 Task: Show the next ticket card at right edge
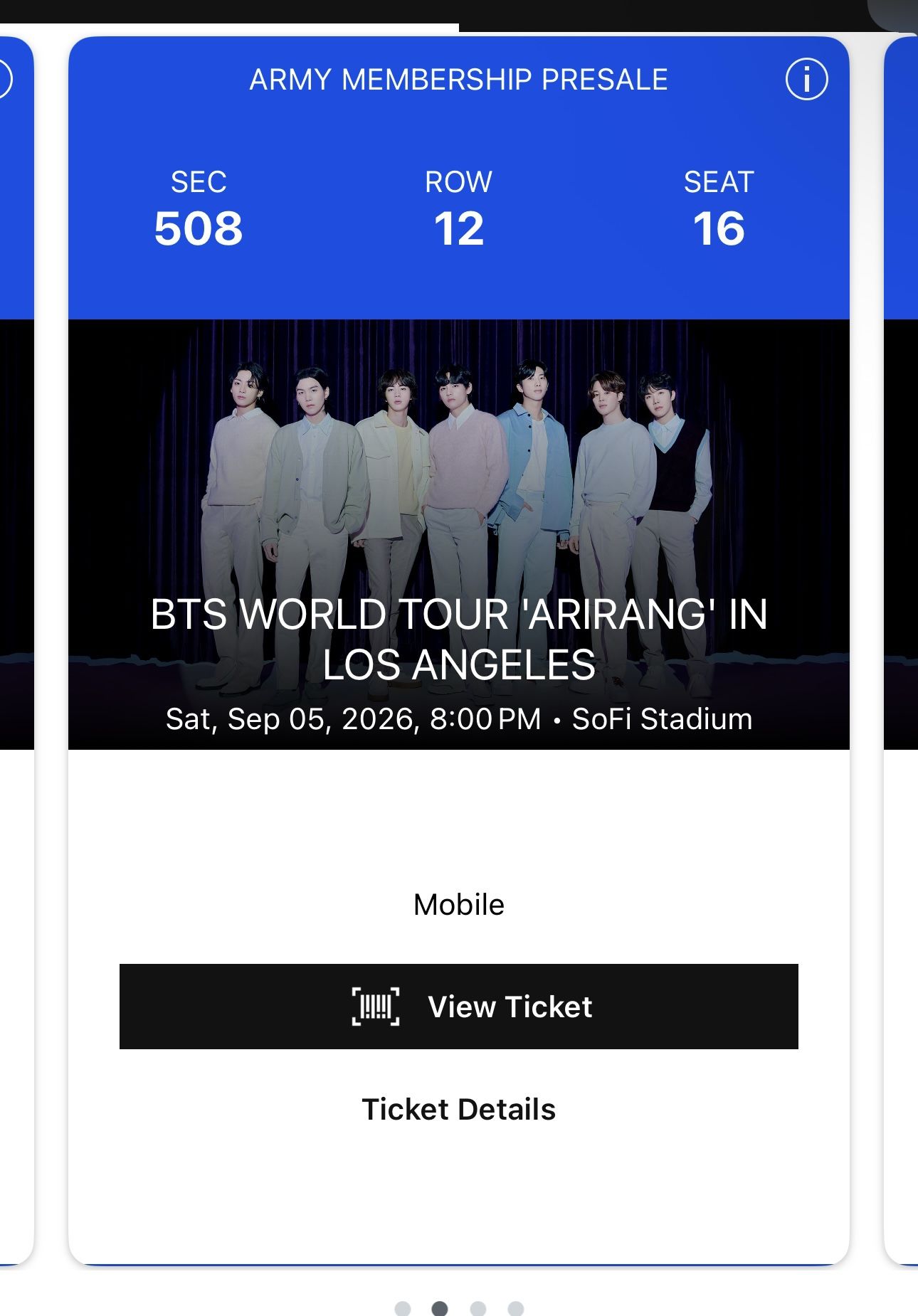coord(902,640)
